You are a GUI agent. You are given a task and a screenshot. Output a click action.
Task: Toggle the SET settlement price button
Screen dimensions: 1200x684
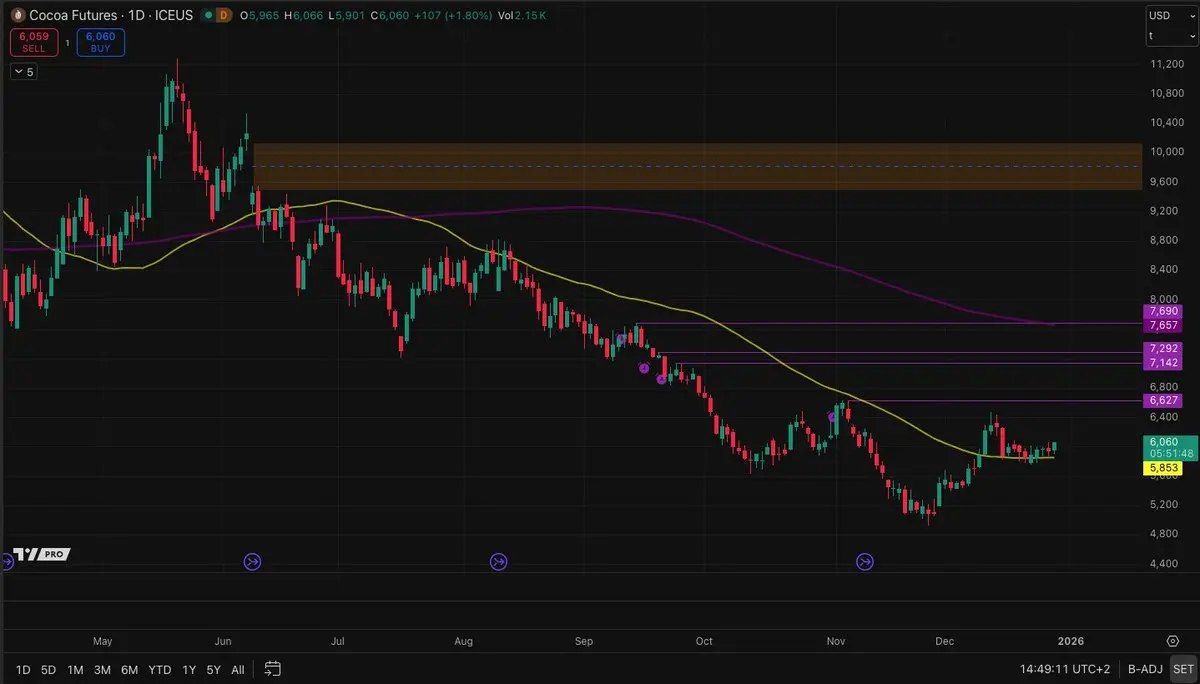[x=1183, y=669]
